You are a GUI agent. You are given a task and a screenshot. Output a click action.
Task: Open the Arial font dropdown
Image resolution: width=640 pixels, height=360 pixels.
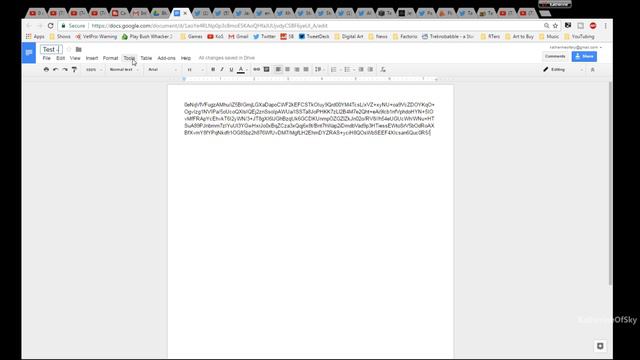(x=162, y=70)
